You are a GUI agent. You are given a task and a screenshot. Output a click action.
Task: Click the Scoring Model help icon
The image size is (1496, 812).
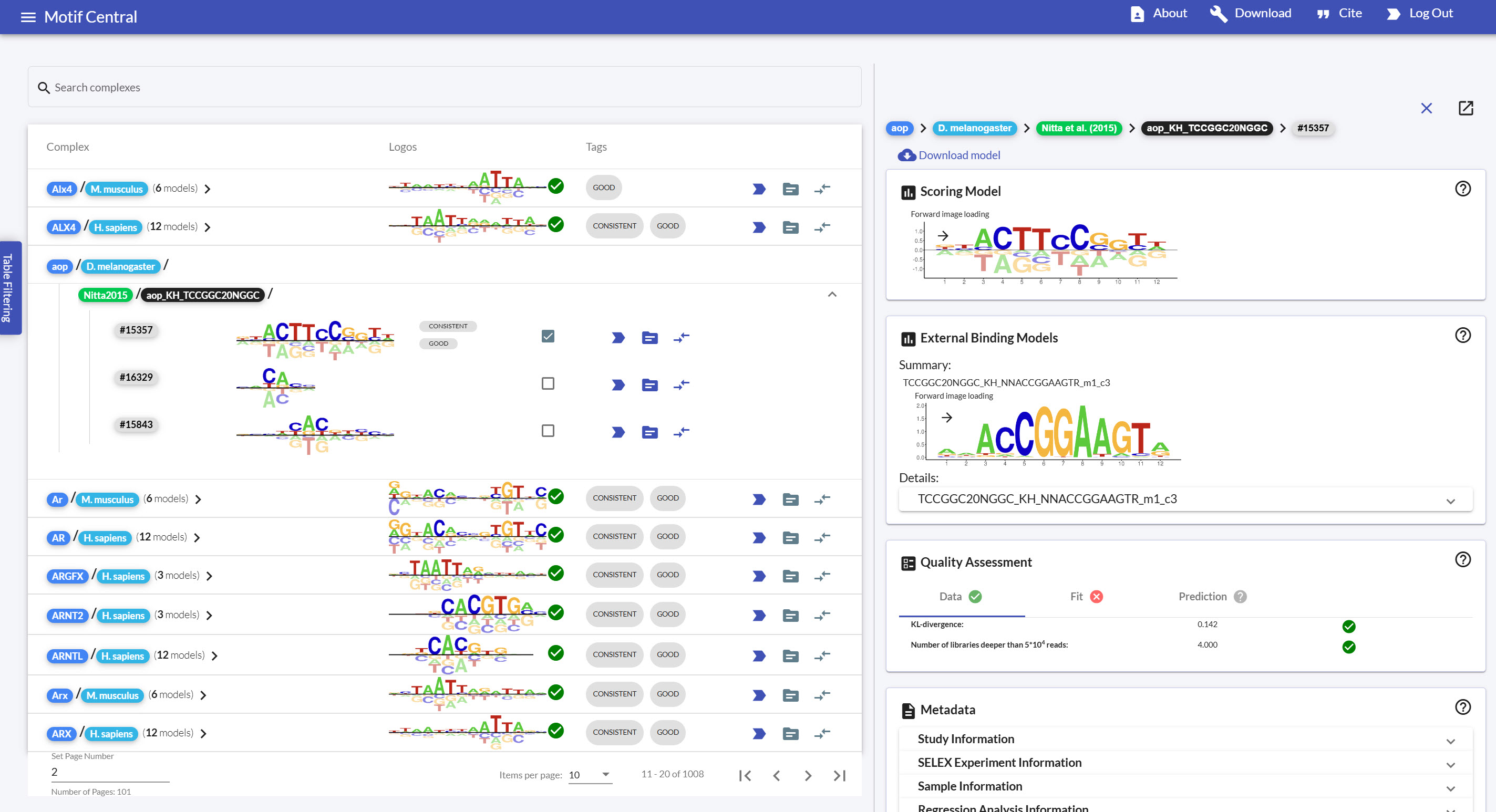[1462, 189]
